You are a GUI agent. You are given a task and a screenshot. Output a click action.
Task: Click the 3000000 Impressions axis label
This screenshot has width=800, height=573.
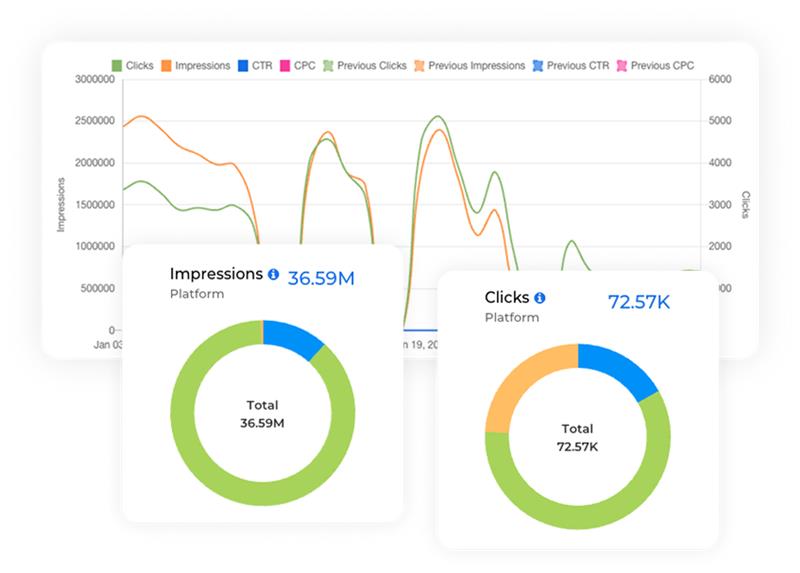point(95,79)
